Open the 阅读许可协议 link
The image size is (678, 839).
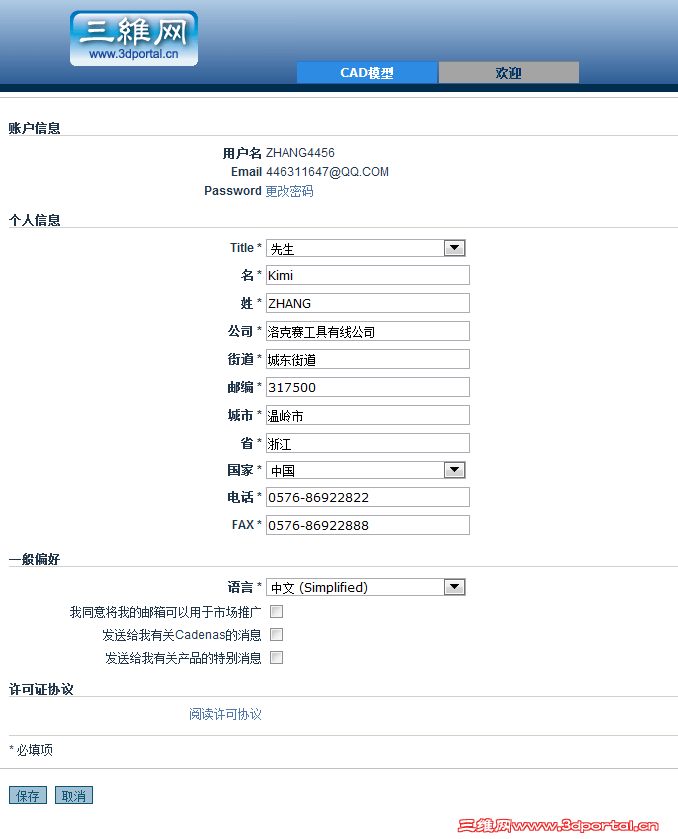225,714
